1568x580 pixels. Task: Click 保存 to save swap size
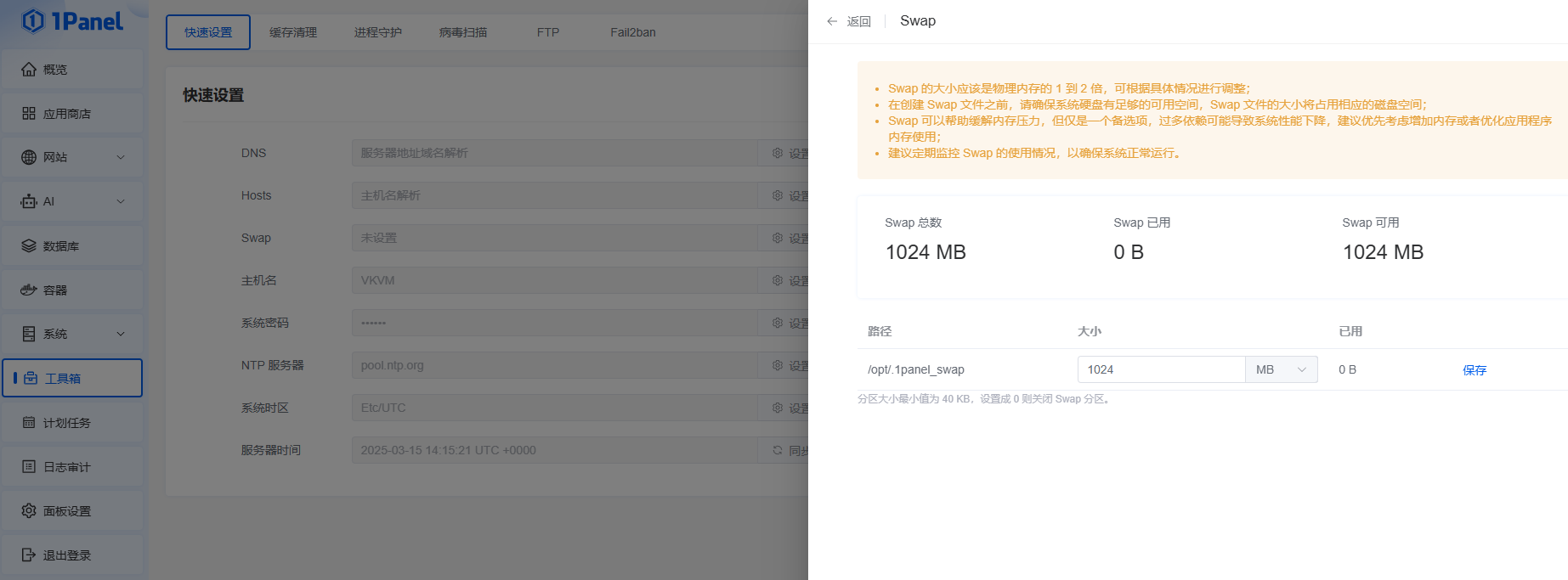pos(1474,370)
